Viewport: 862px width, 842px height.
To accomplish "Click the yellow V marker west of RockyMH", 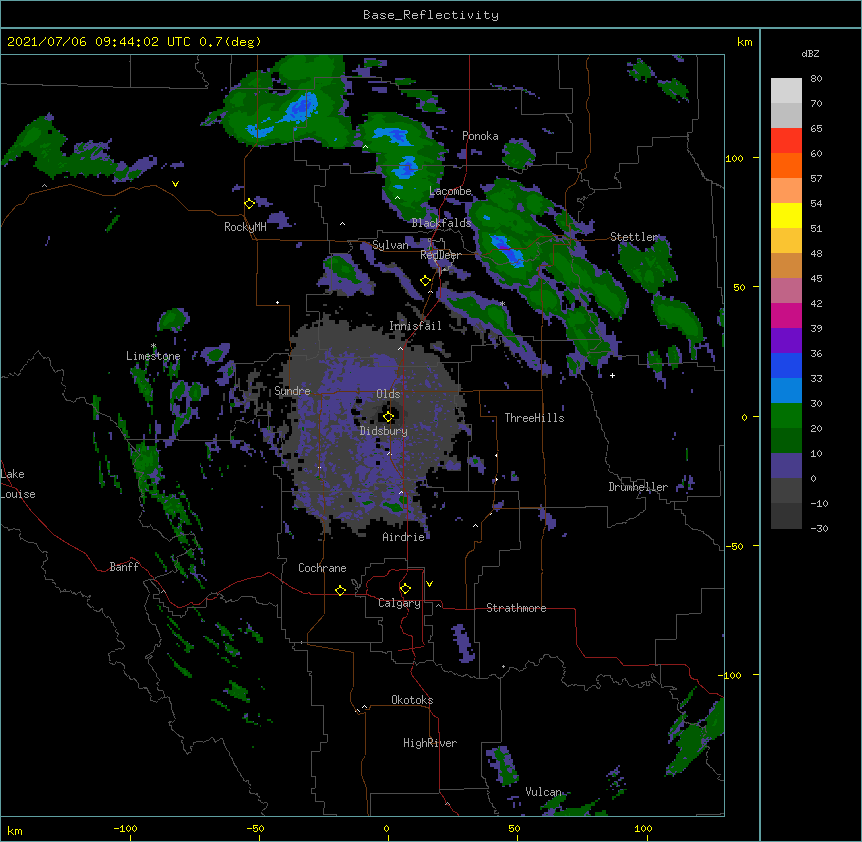I will pos(175,184).
